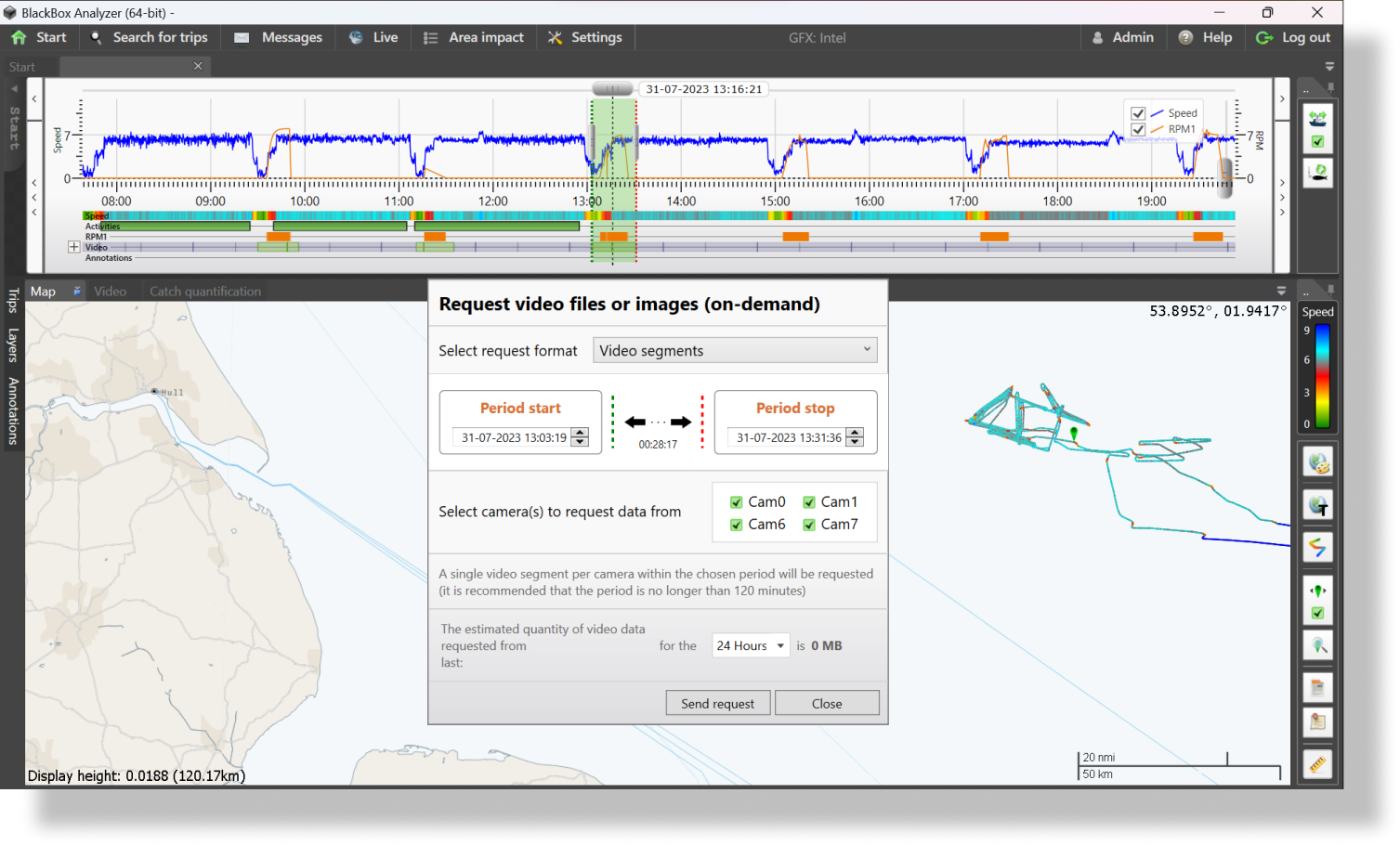This screenshot has height=845, width=1400.
Task: Open the 24 Hours period dropdown
Action: (750, 645)
